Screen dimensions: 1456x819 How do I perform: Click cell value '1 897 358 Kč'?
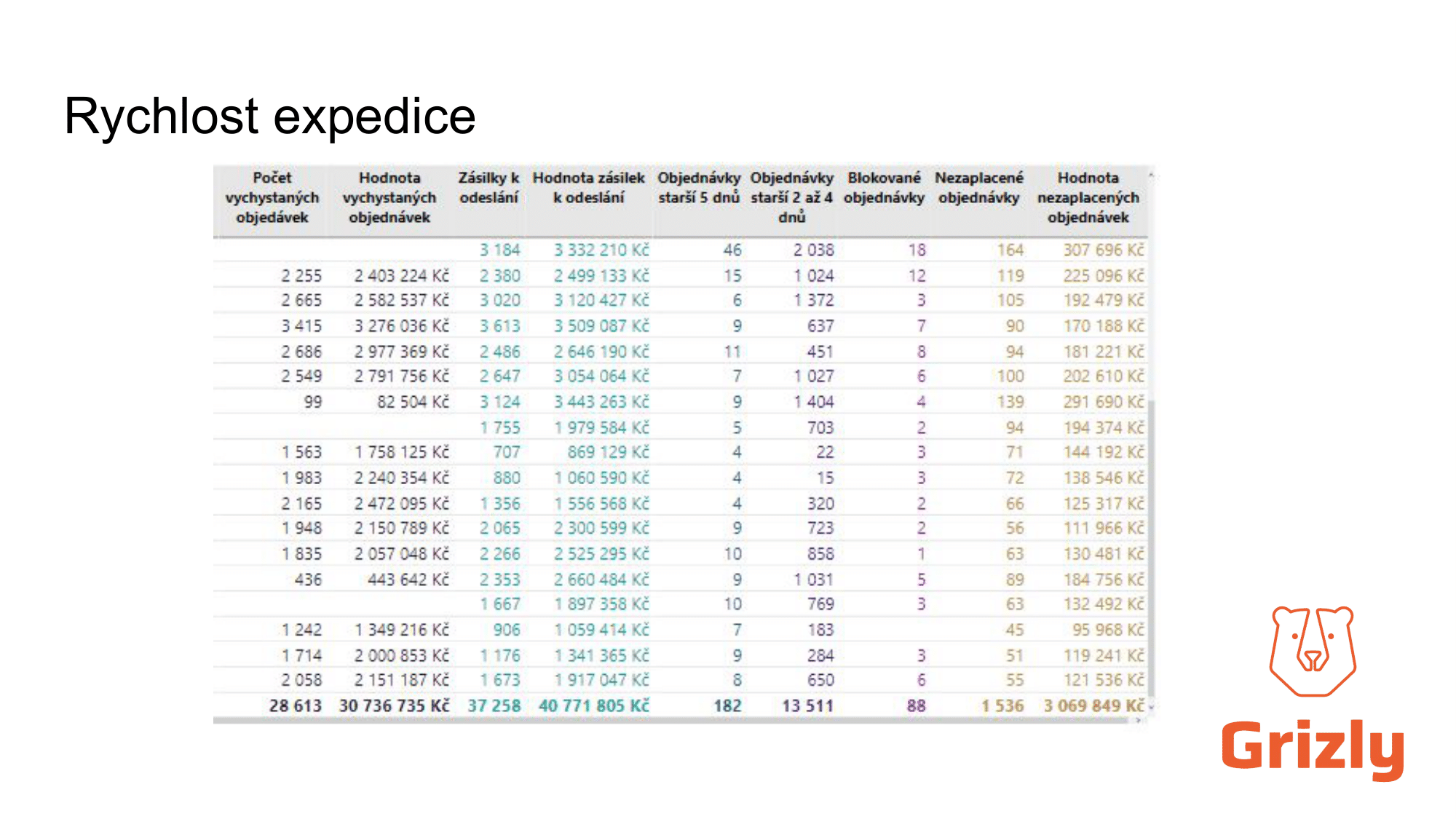coord(601,604)
